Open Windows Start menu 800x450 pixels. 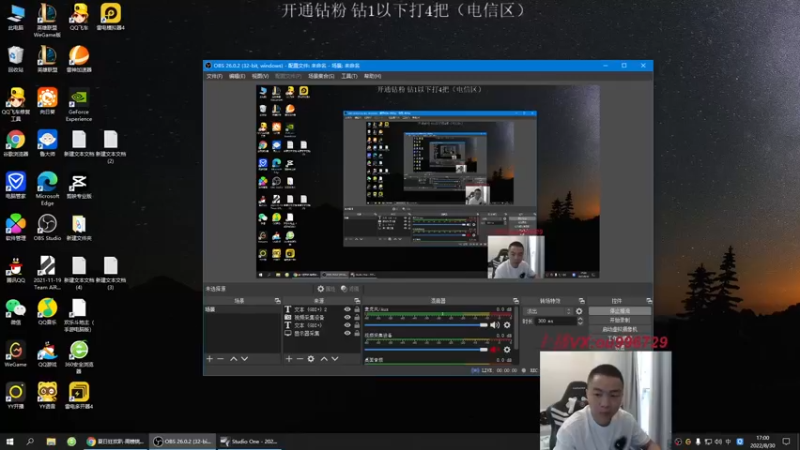(9, 441)
